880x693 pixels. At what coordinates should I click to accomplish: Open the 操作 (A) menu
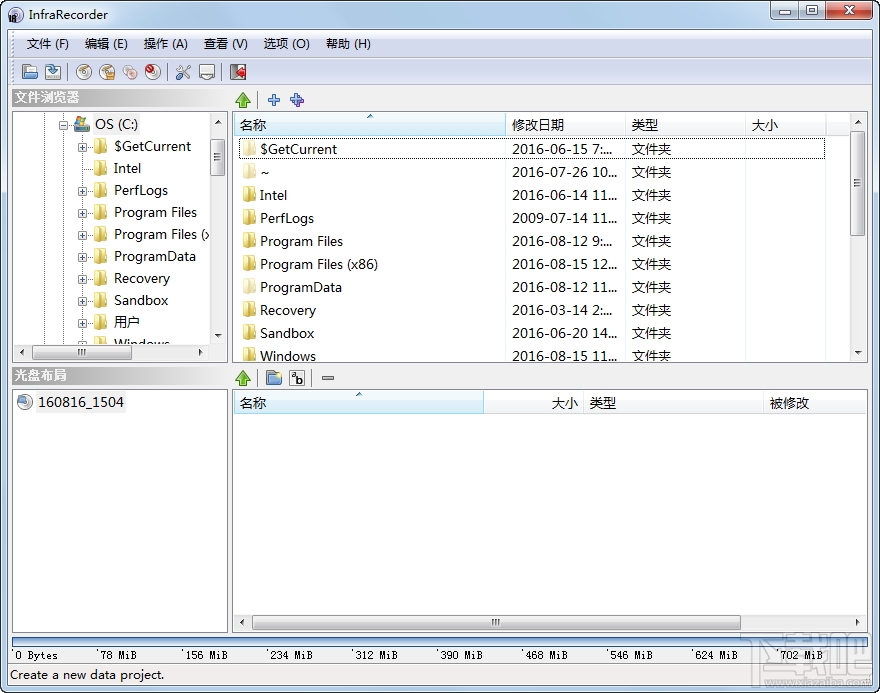pos(165,44)
